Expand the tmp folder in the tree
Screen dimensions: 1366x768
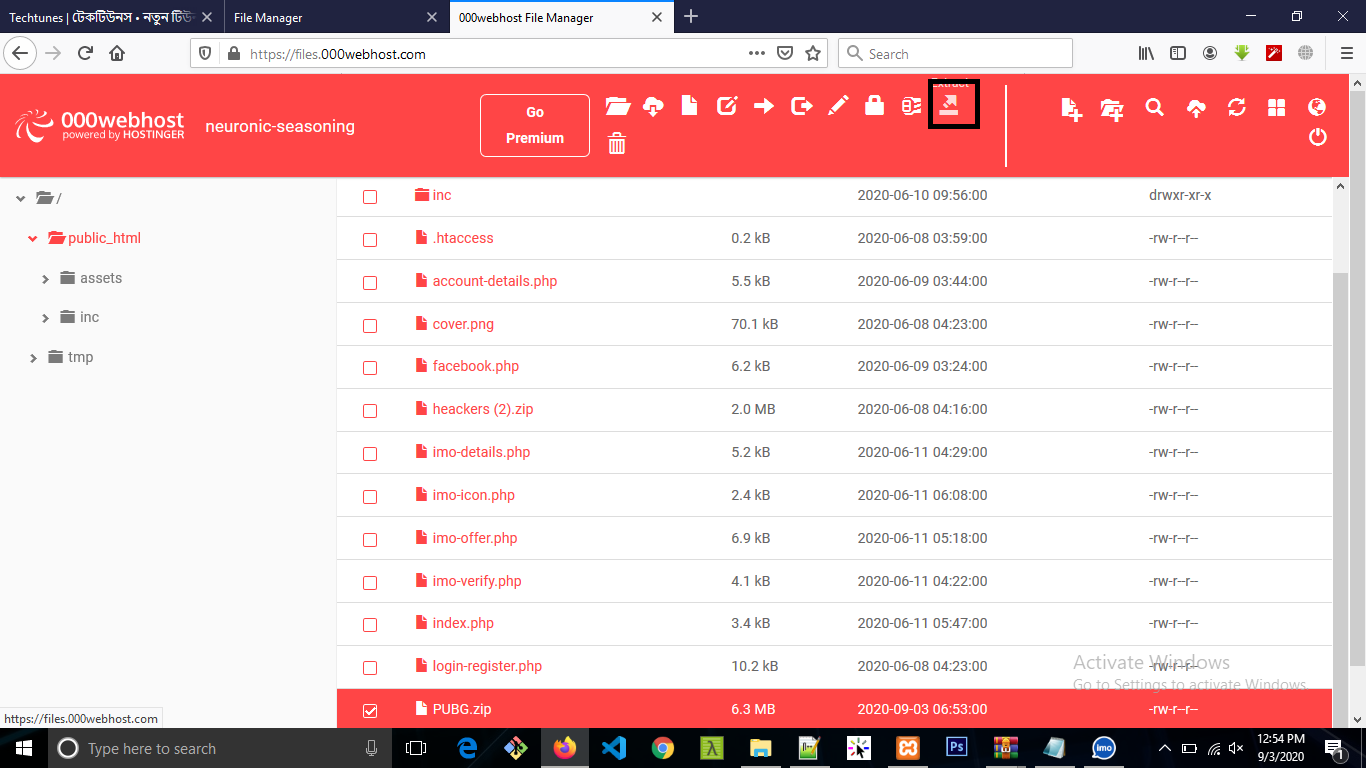(x=33, y=358)
